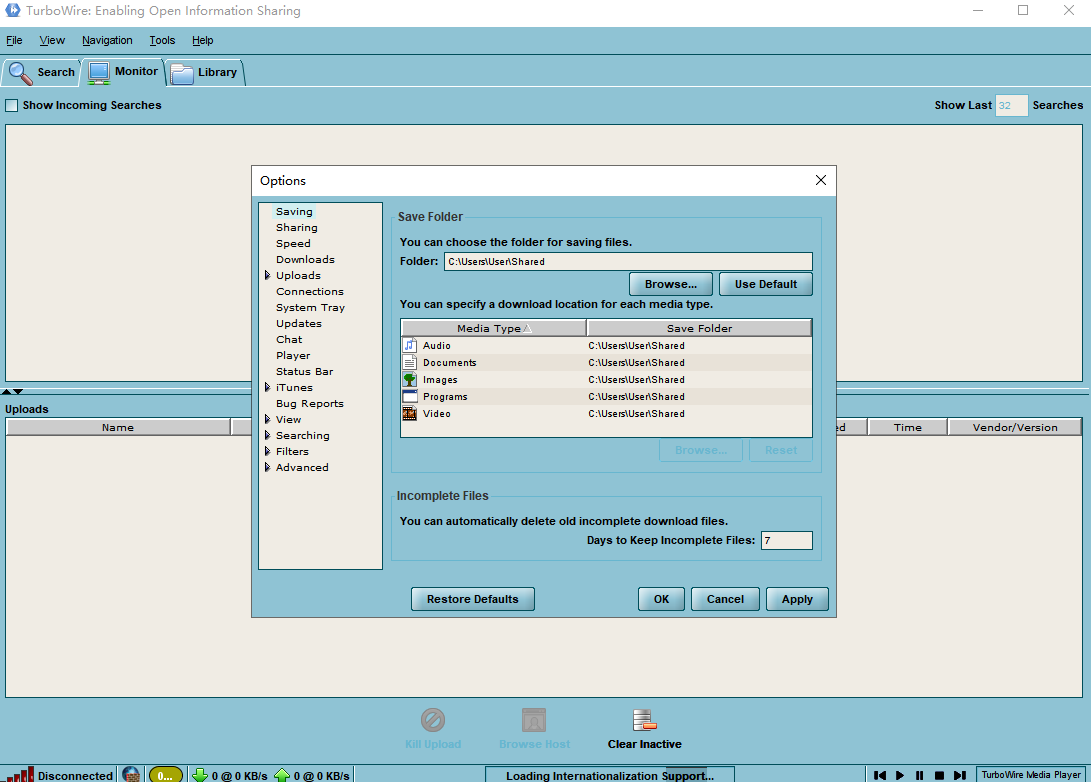1091x782 pixels.
Task: Switch to the Library tab
Action: [205, 72]
